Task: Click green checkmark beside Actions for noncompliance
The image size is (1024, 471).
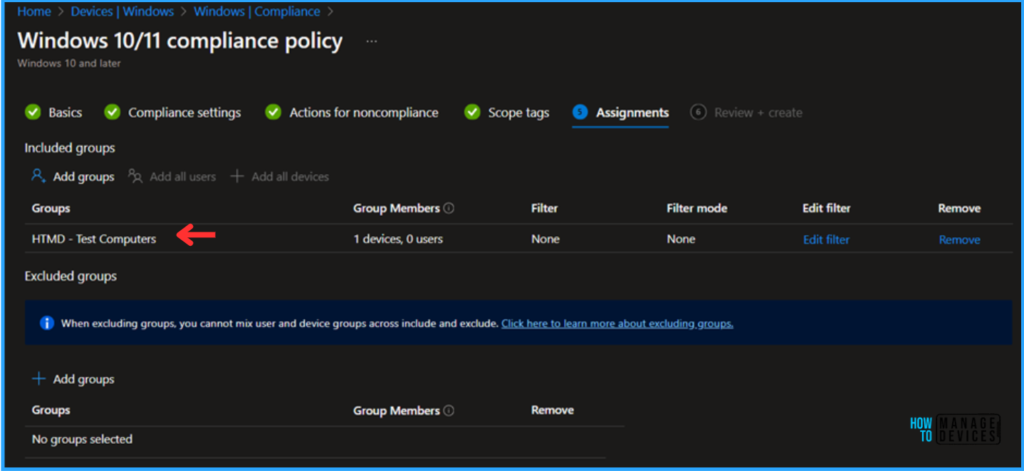Action: pos(273,112)
